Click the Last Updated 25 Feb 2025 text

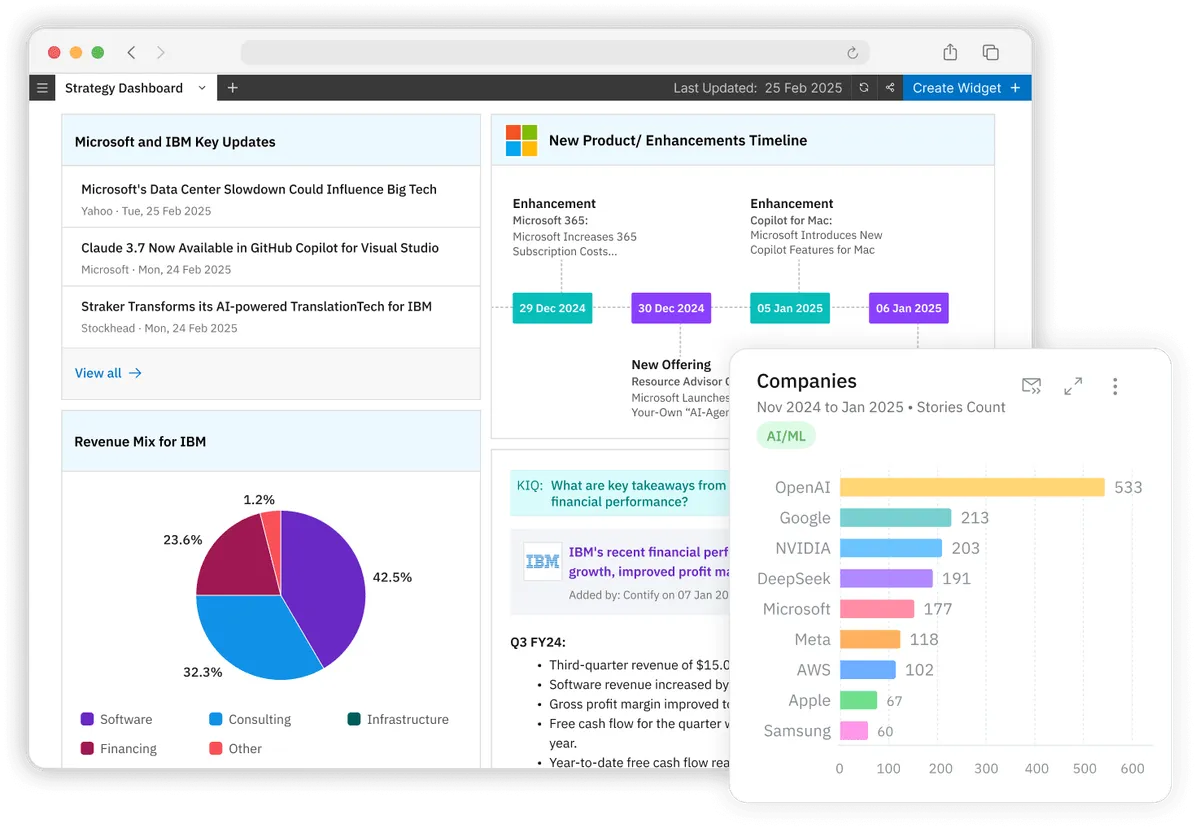758,88
